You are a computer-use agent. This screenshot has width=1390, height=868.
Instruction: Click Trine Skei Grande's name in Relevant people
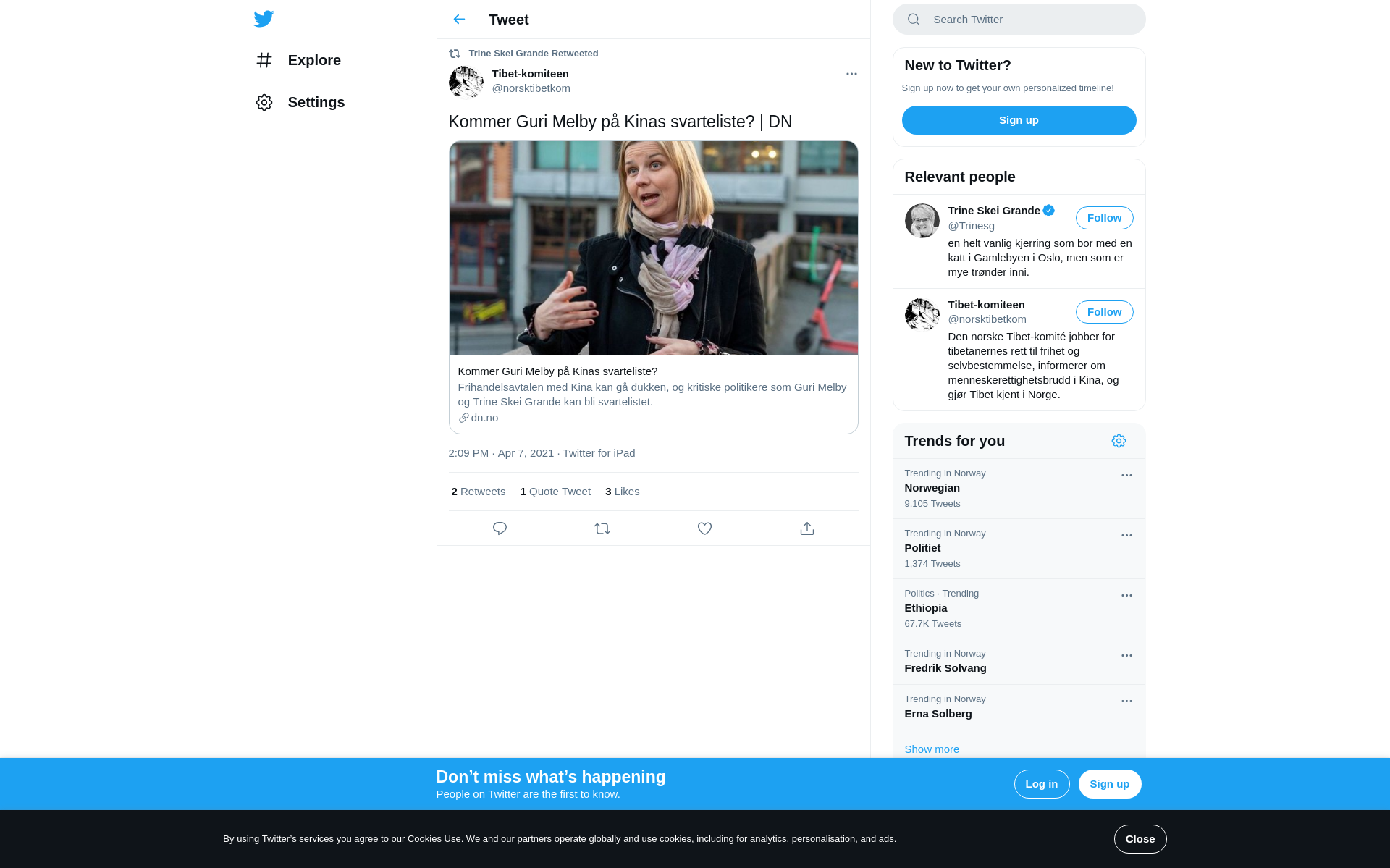point(993,211)
